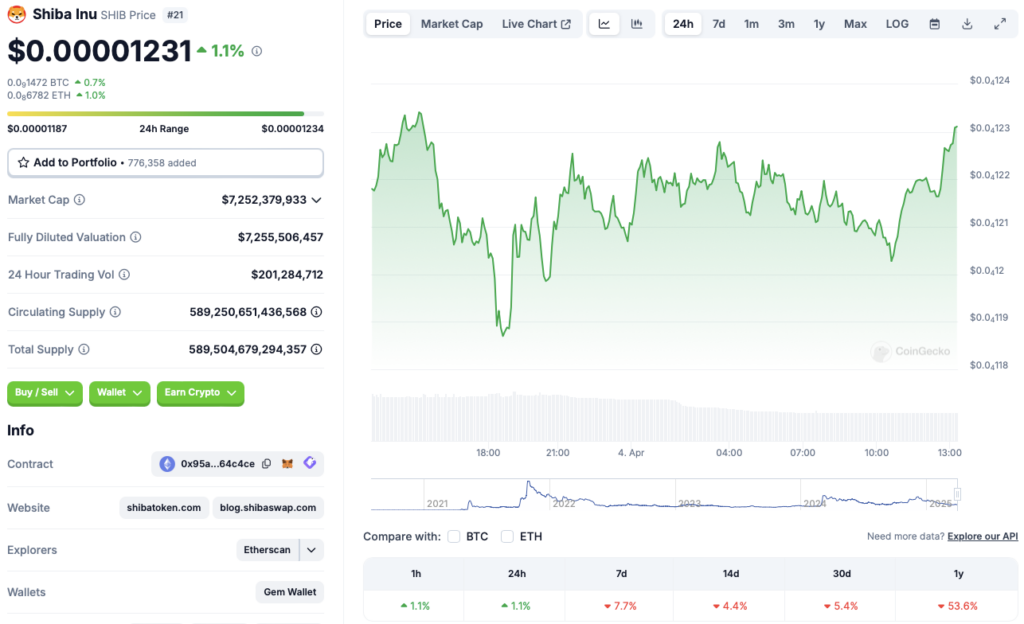The image size is (1024, 624).
Task: Click the right handle of history range navigator
Action: (957, 494)
